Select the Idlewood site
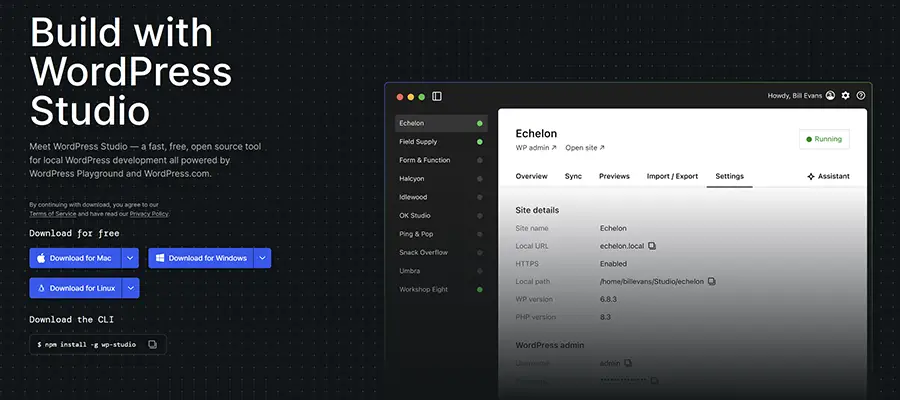 coord(441,197)
